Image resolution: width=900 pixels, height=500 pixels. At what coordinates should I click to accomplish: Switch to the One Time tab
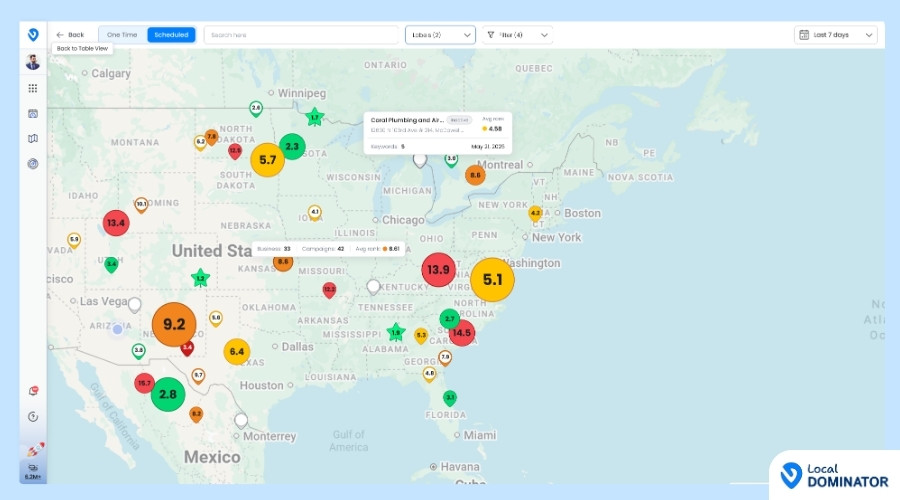point(122,35)
